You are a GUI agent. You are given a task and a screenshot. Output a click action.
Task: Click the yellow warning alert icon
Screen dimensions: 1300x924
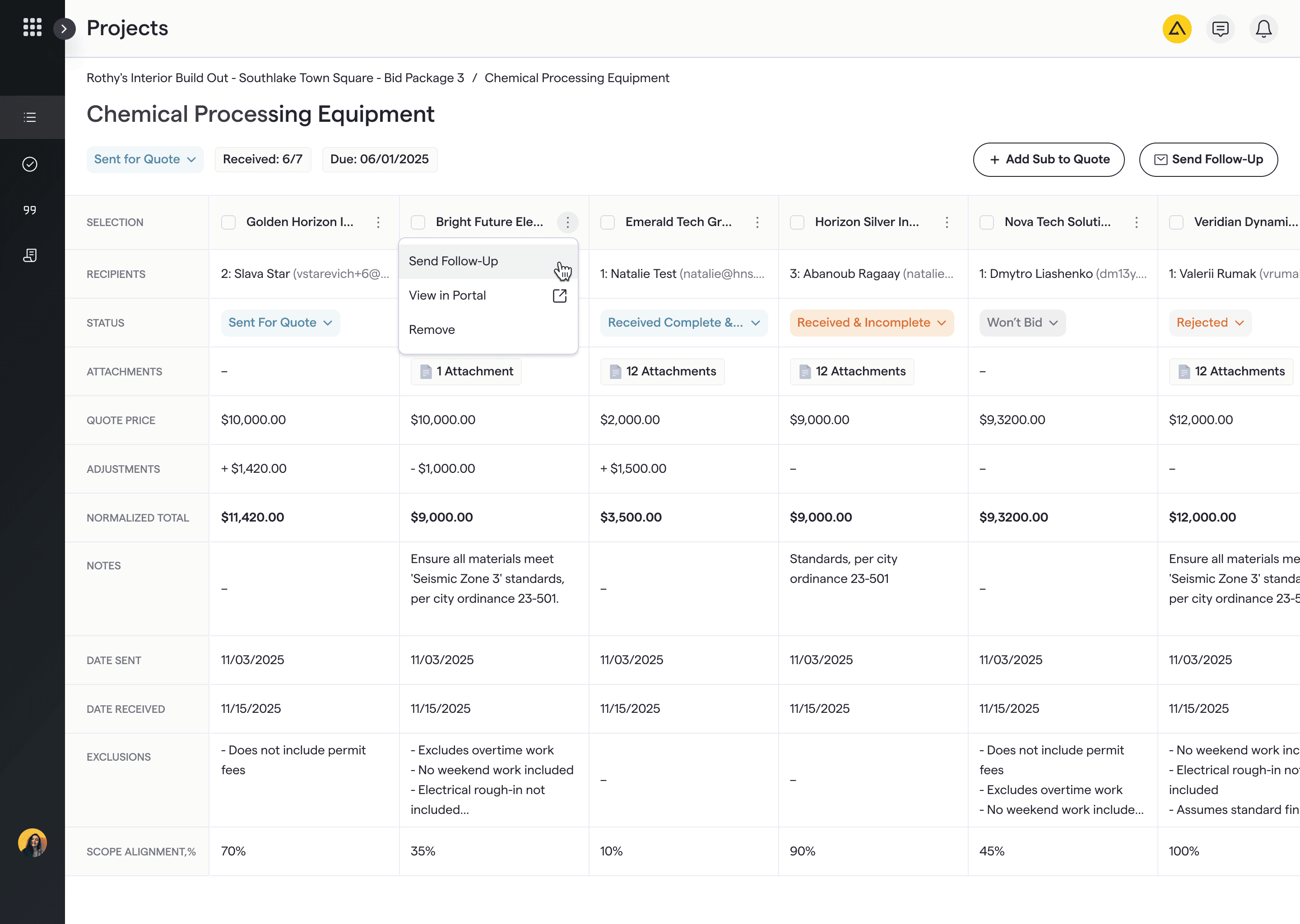(x=1177, y=28)
